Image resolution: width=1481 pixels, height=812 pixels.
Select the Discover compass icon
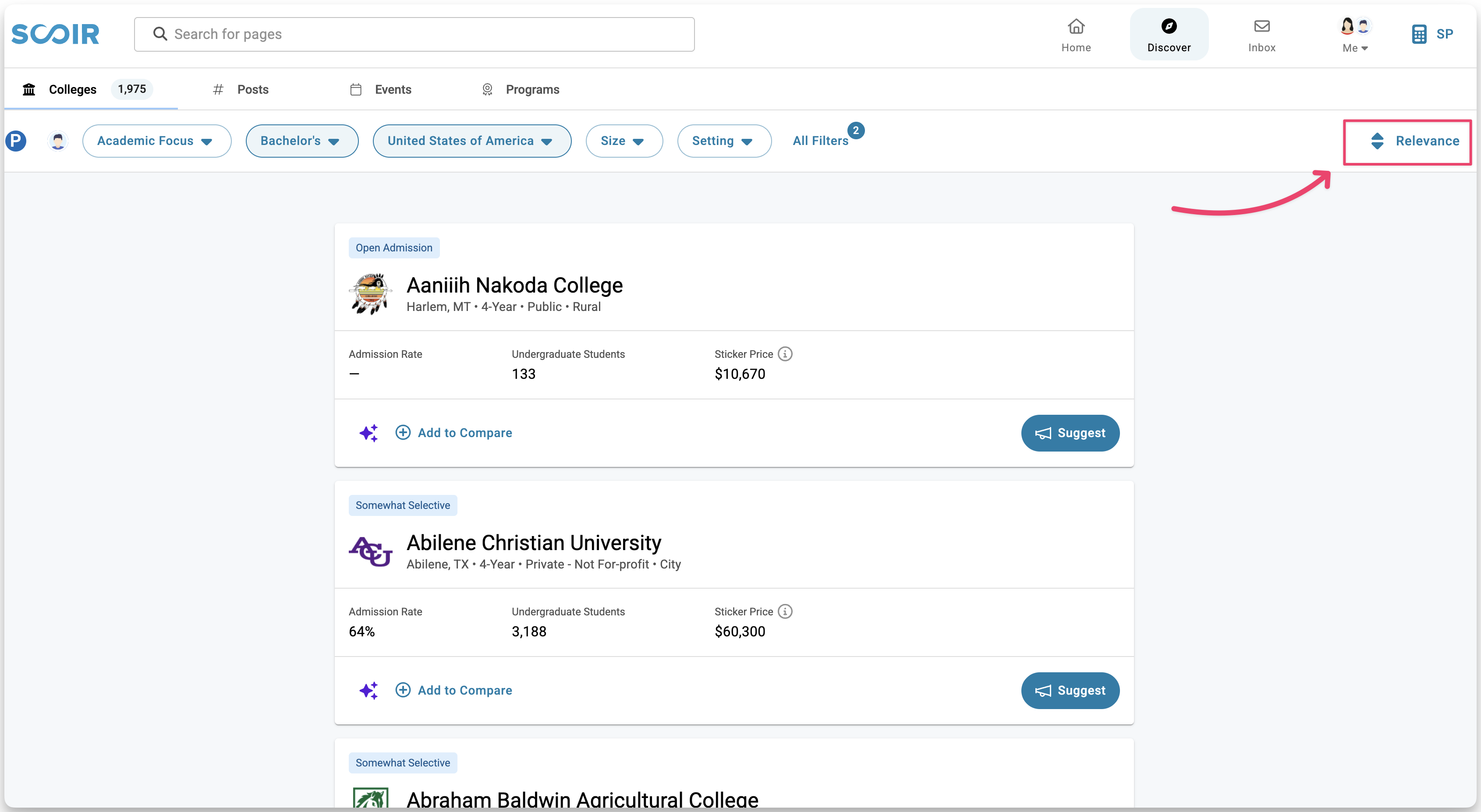point(1169,26)
